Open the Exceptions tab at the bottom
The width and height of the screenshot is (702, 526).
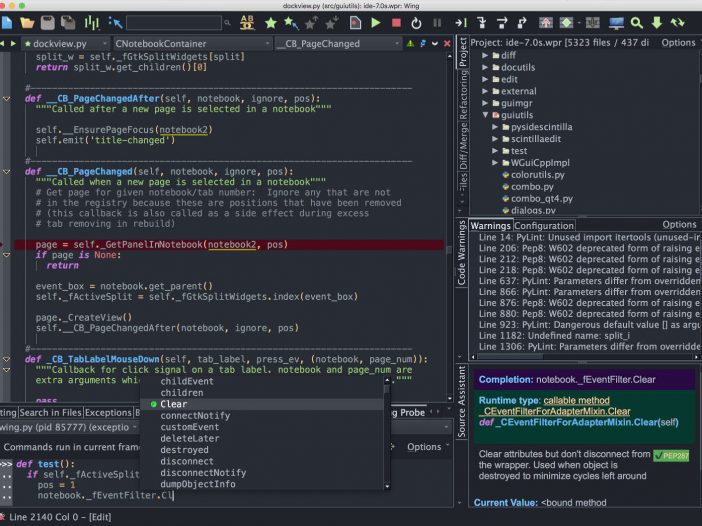(x=108, y=412)
